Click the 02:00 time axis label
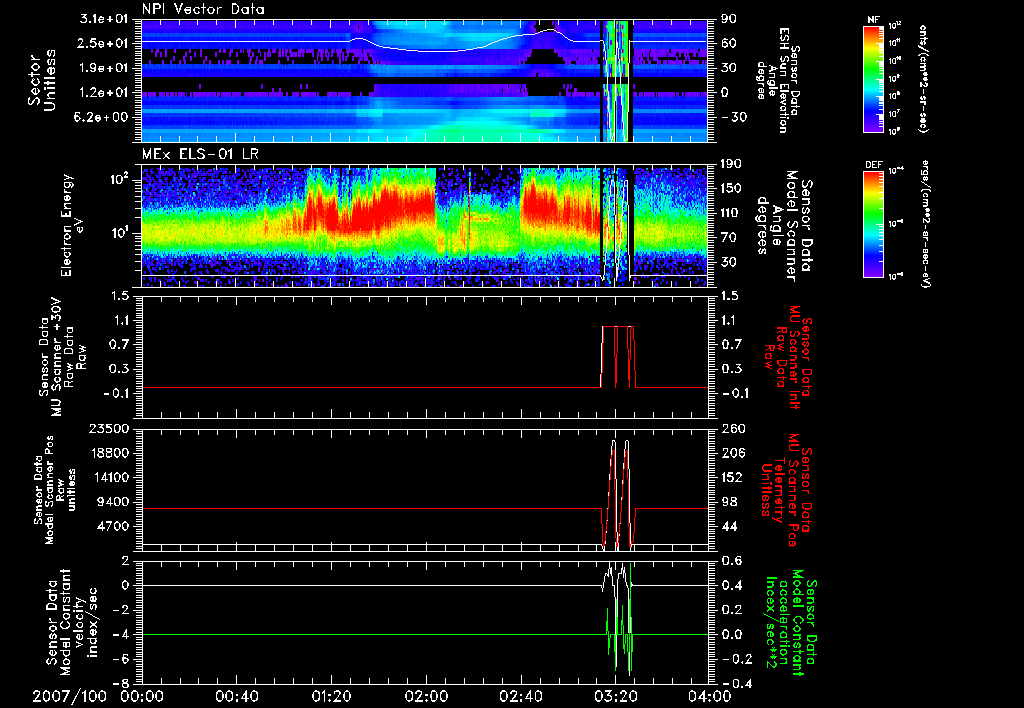Image resolution: width=1024 pixels, height=708 pixels. tap(426, 696)
